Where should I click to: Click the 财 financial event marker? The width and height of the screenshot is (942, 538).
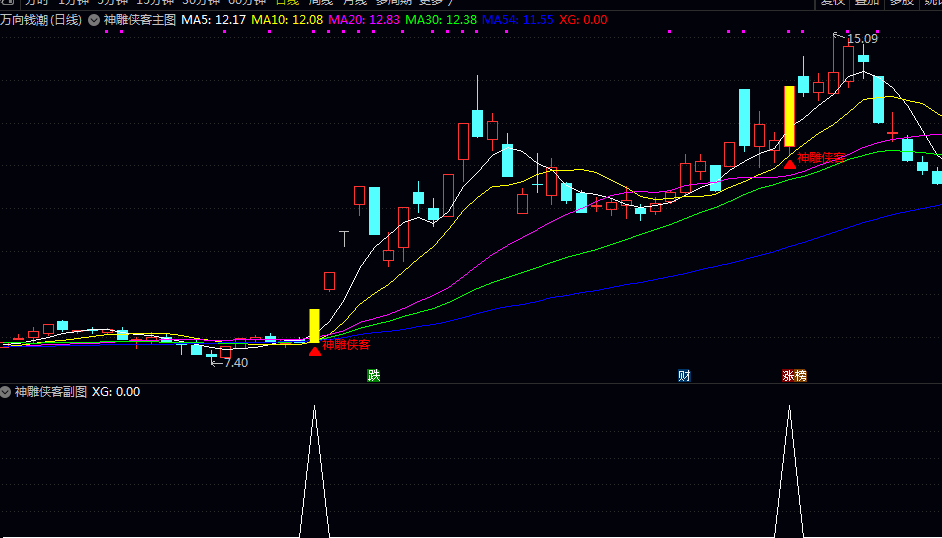tap(684, 376)
